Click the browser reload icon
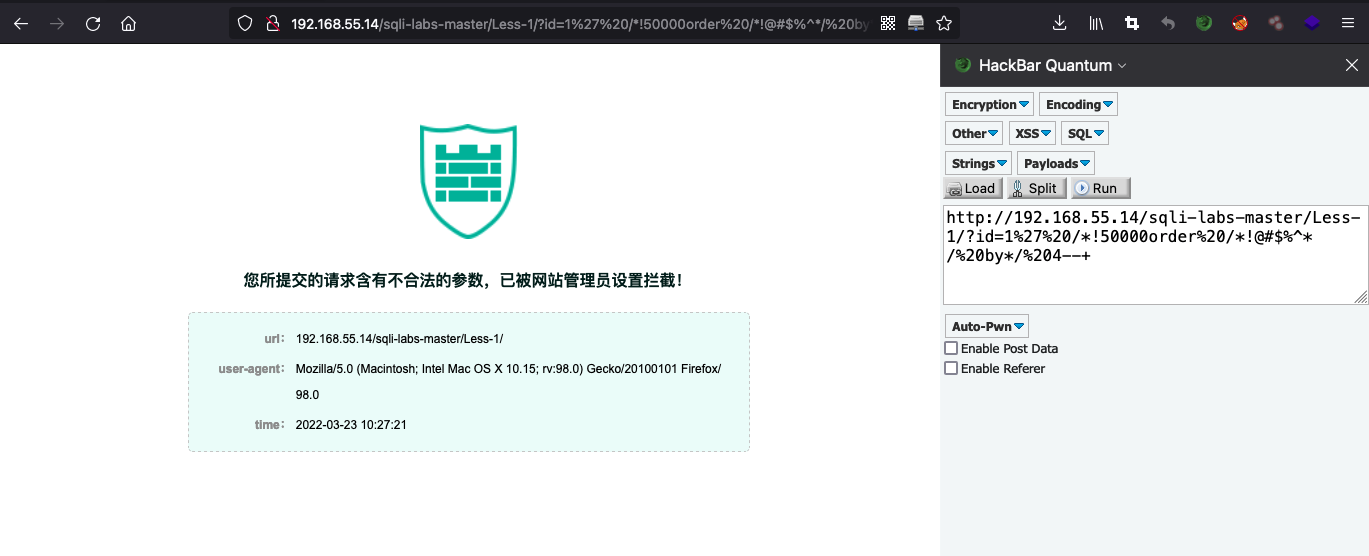 tap(93, 23)
